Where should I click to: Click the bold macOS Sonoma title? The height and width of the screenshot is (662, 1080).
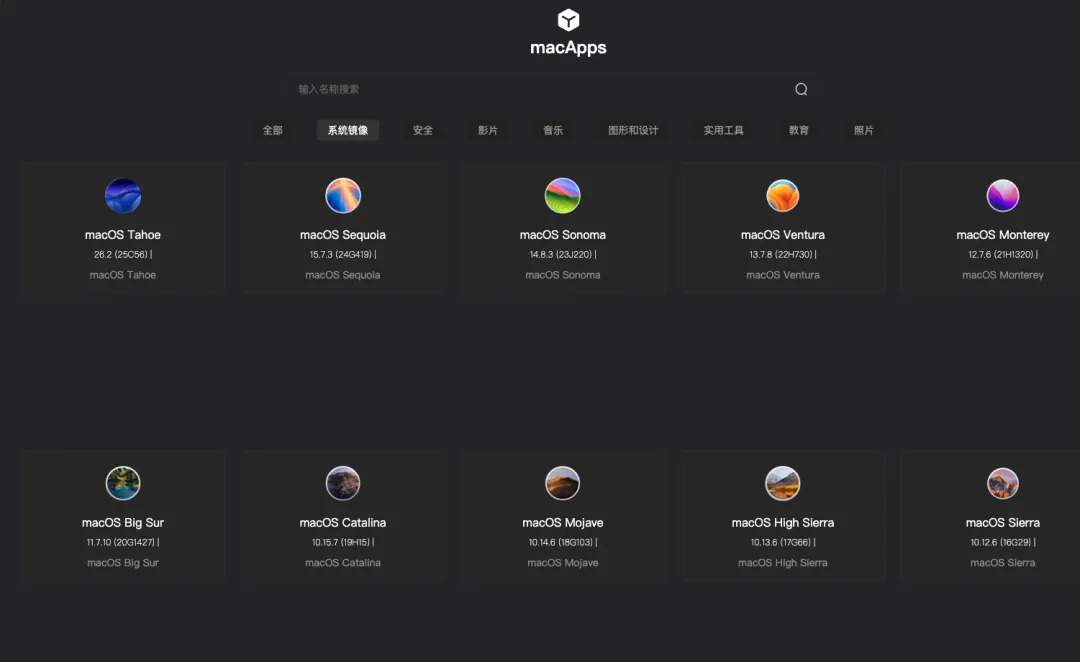[563, 235]
